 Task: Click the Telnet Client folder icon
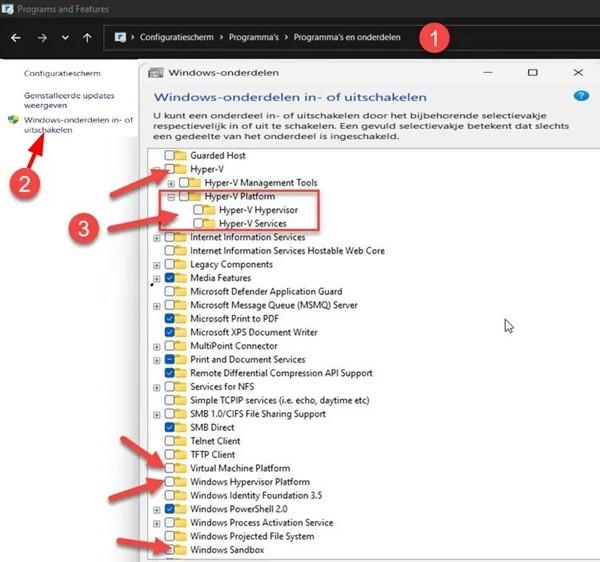tap(181, 441)
